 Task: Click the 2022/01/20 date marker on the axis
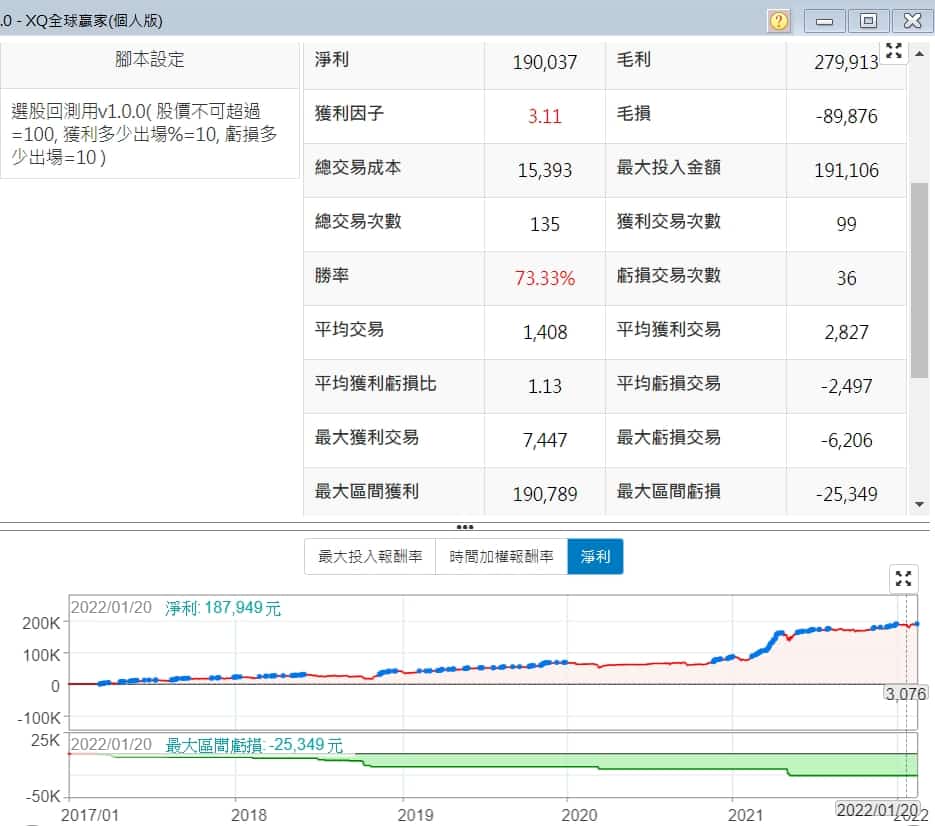pyautogui.click(x=877, y=809)
